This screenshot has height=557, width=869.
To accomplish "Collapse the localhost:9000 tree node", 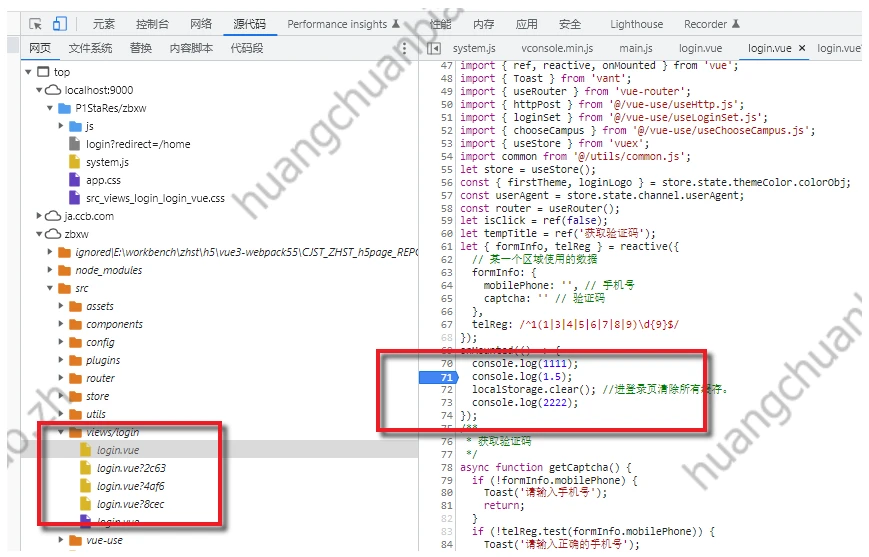I will (39, 90).
